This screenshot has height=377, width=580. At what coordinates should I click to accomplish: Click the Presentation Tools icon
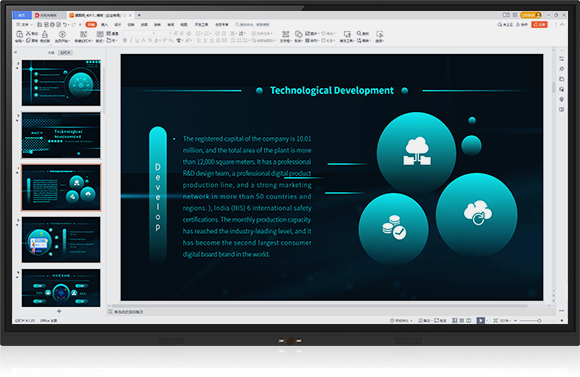click(x=347, y=34)
